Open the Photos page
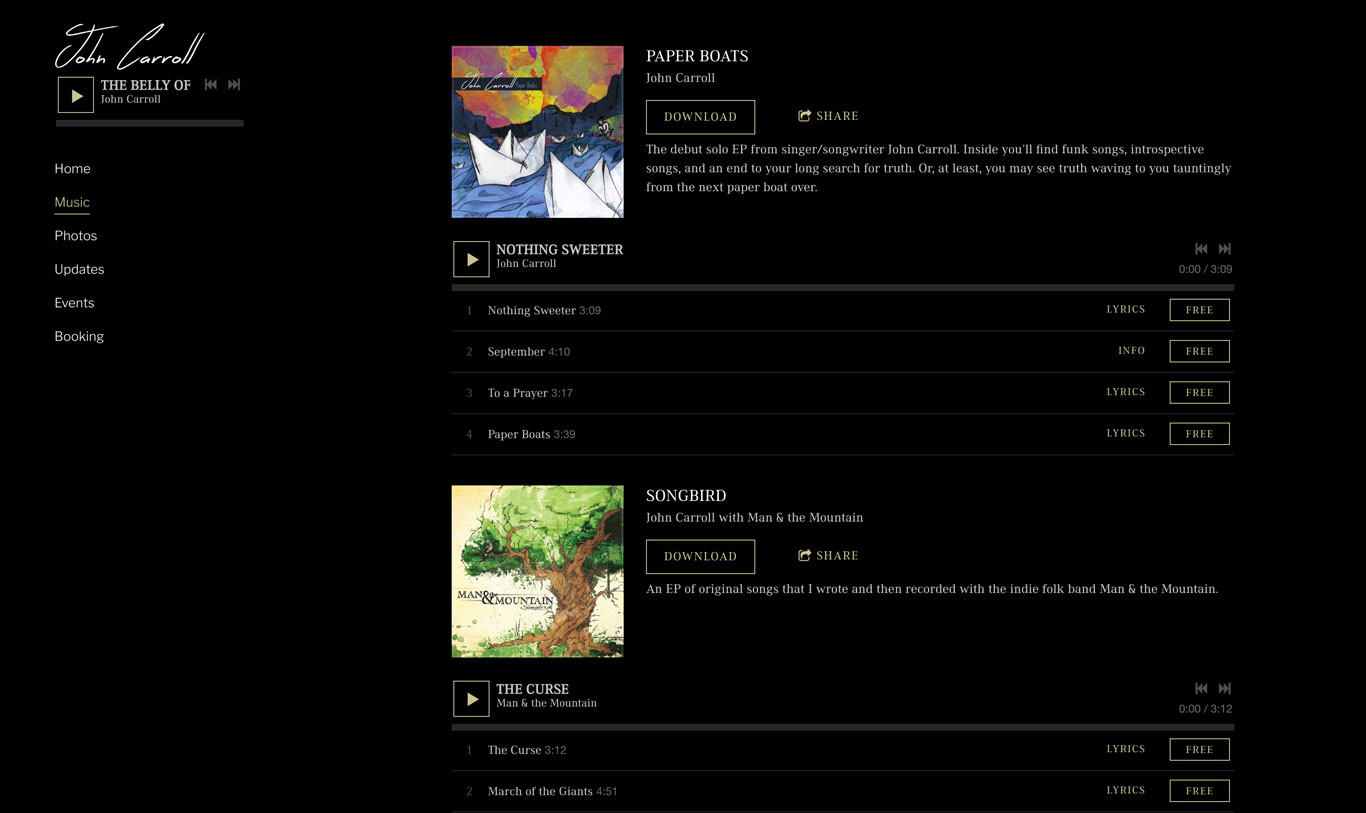 (x=76, y=236)
